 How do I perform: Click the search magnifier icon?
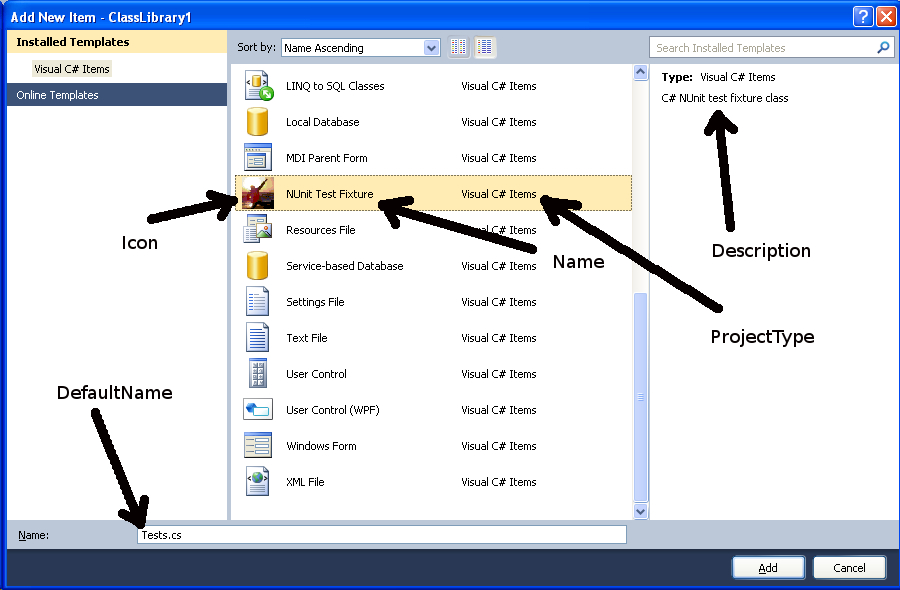coord(883,48)
